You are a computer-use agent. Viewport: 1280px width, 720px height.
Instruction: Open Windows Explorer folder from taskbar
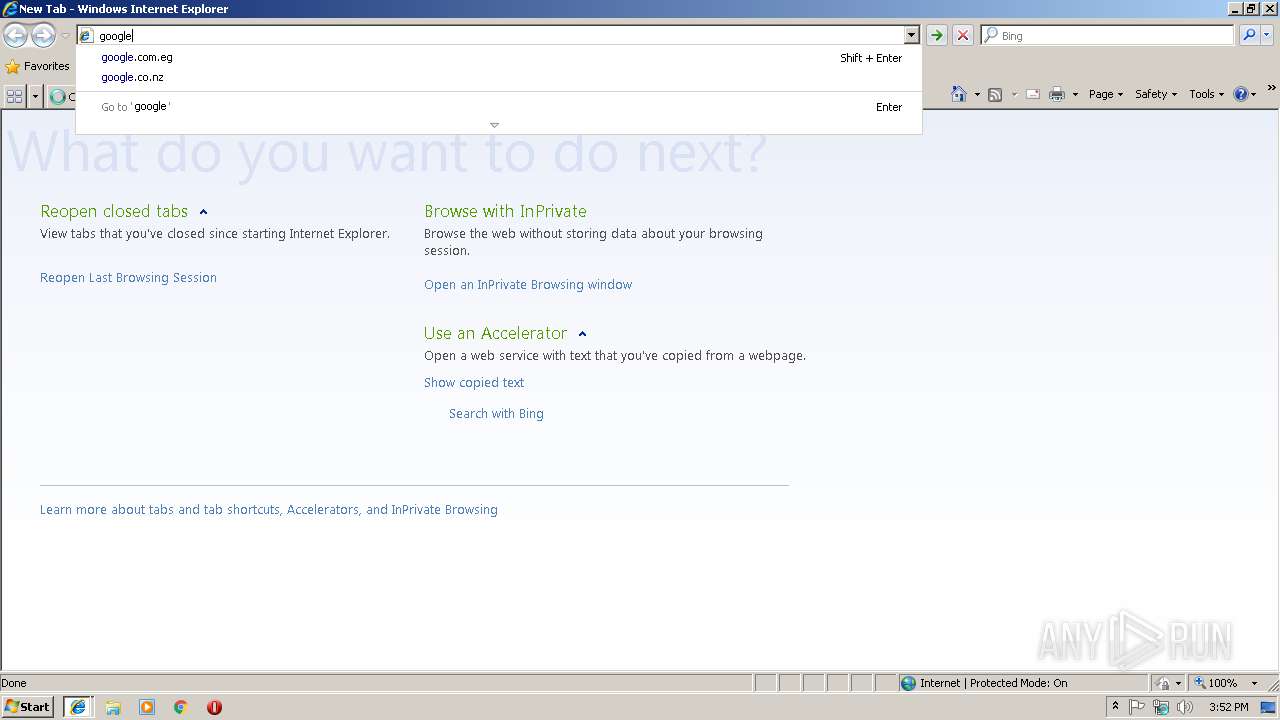113,707
